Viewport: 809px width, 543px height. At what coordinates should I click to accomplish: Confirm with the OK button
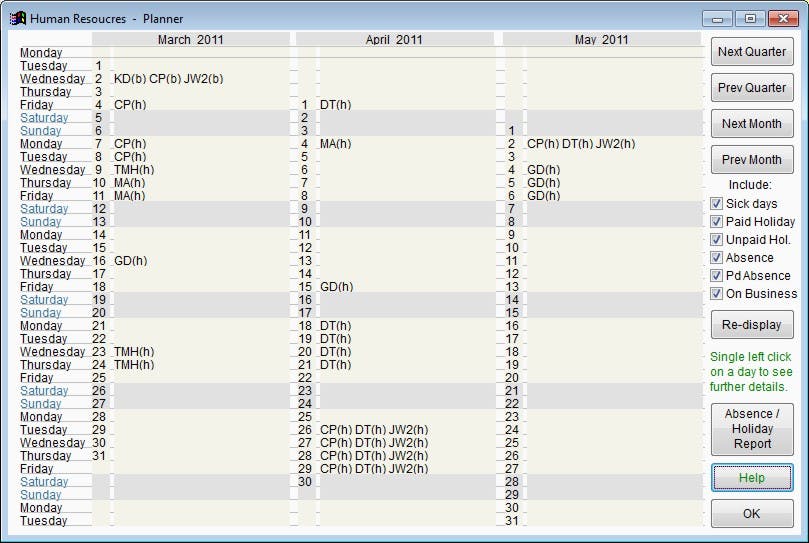coord(752,514)
